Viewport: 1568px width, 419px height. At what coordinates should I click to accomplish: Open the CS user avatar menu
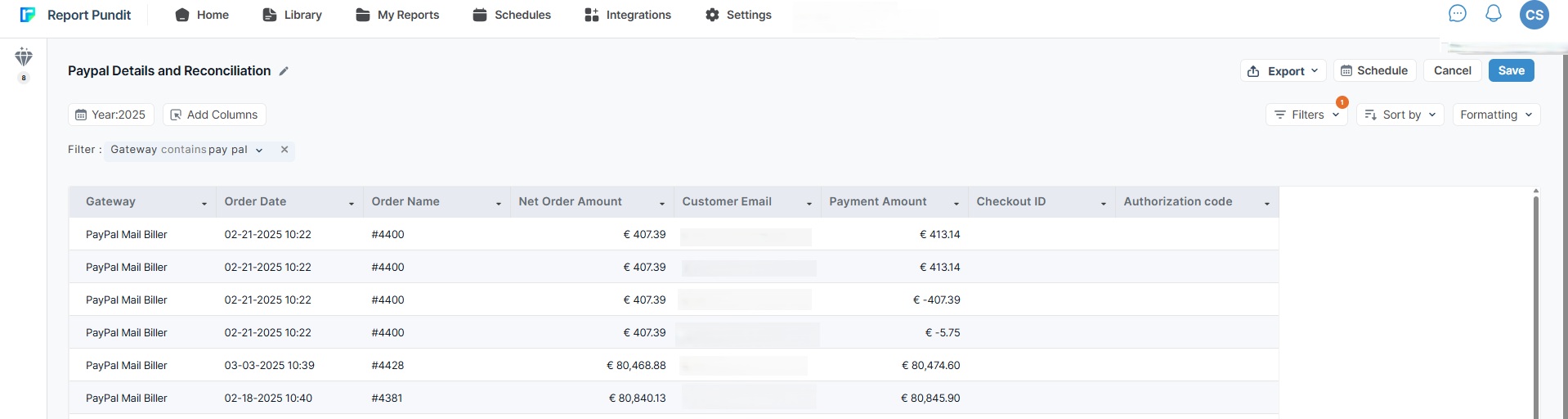1534,15
